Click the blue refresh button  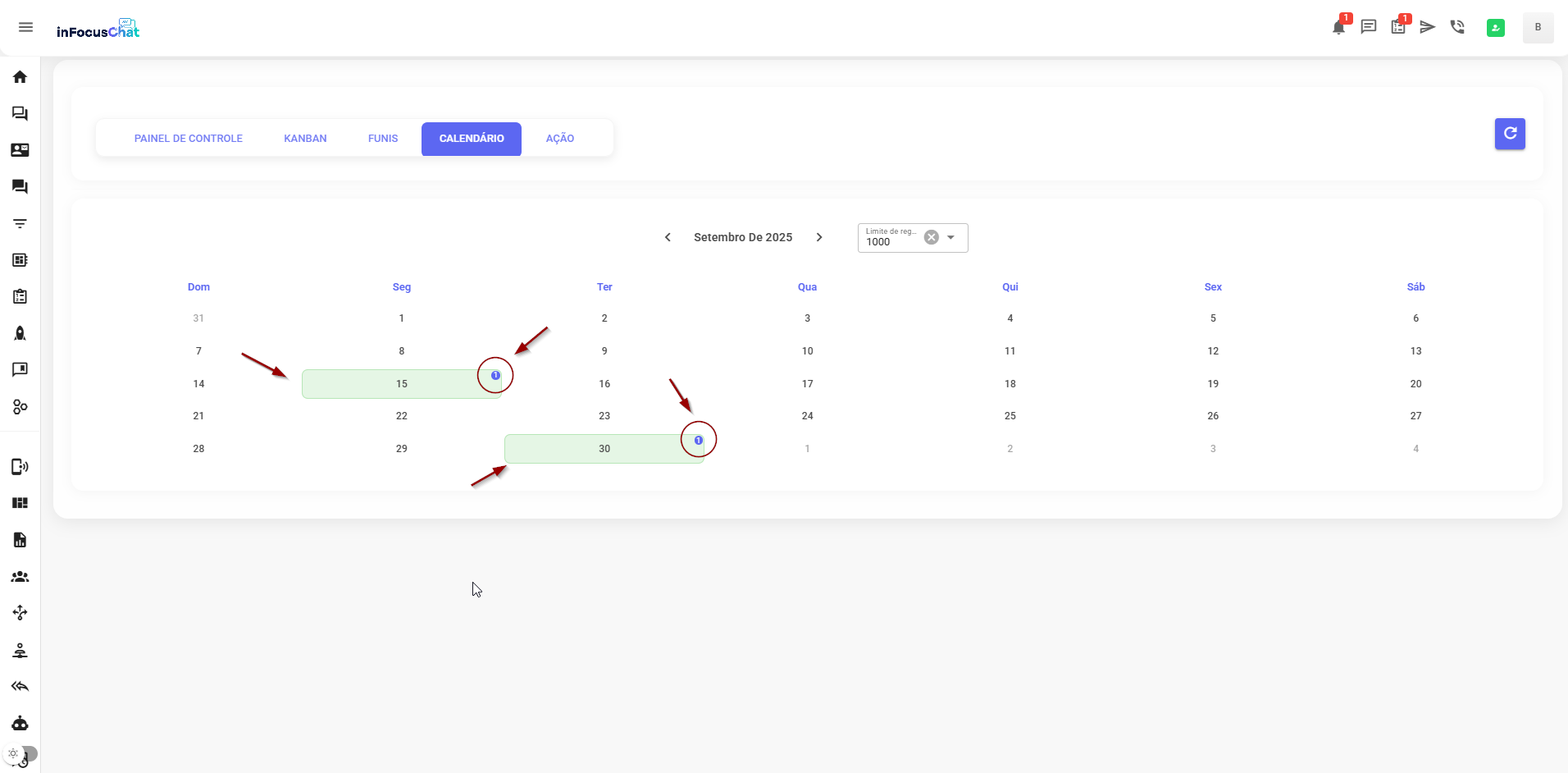coord(1510,134)
